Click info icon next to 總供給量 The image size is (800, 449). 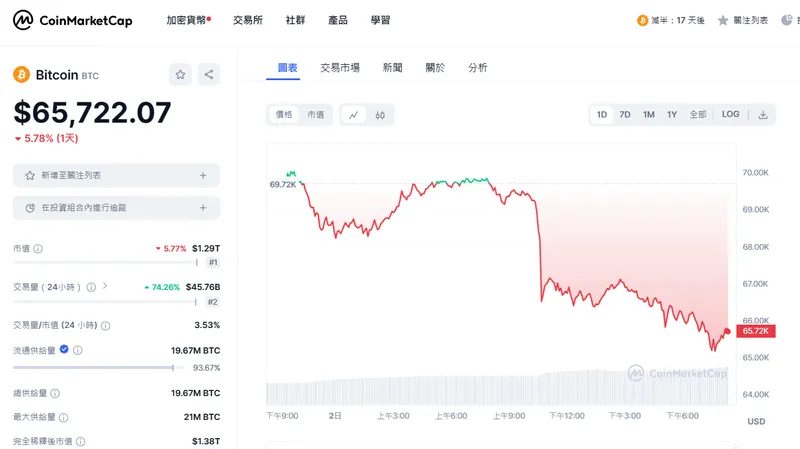(55, 393)
